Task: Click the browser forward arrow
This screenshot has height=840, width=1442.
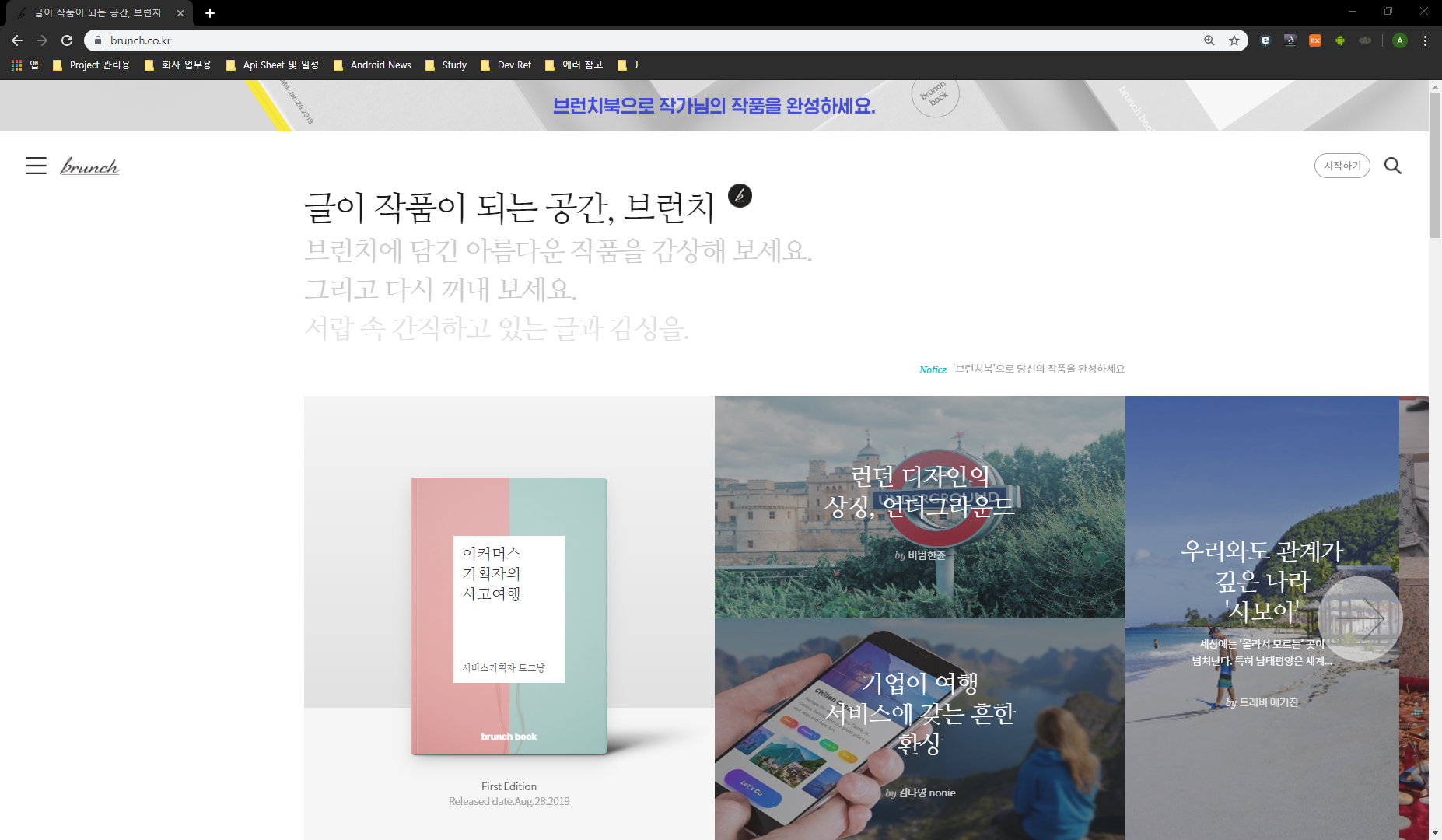Action: (42, 40)
